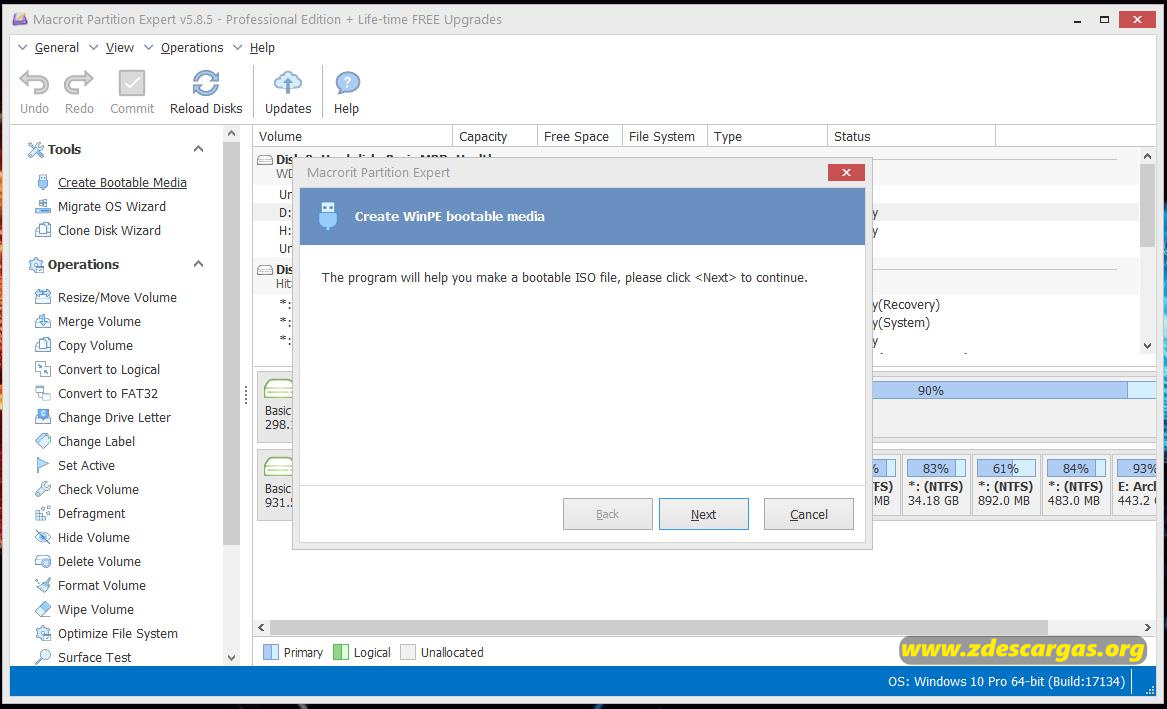Click the Clone Disk Wizard icon
Image resolution: width=1167 pixels, height=709 pixels.
(x=43, y=230)
